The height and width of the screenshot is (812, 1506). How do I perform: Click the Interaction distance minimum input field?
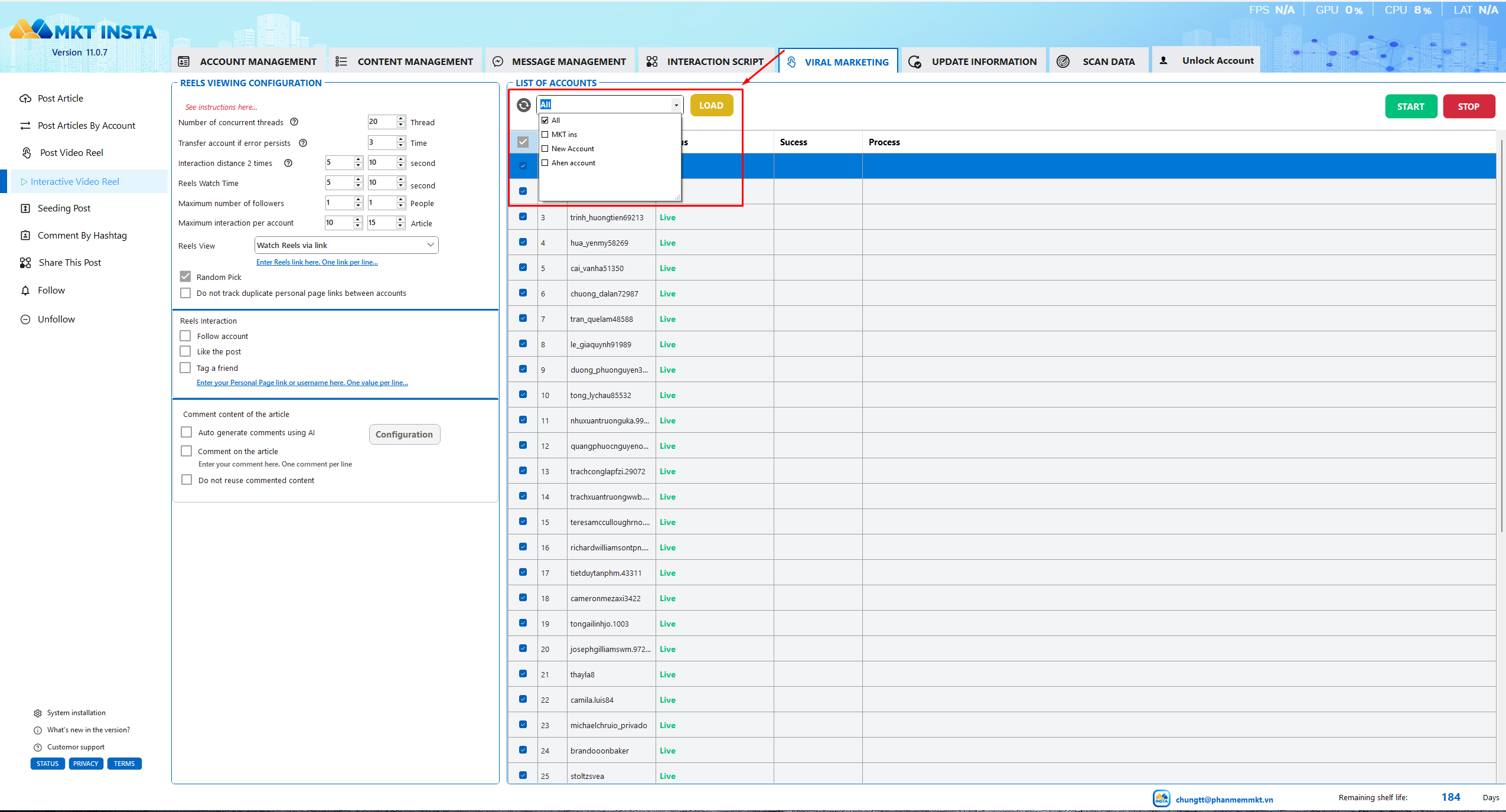[340, 162]
